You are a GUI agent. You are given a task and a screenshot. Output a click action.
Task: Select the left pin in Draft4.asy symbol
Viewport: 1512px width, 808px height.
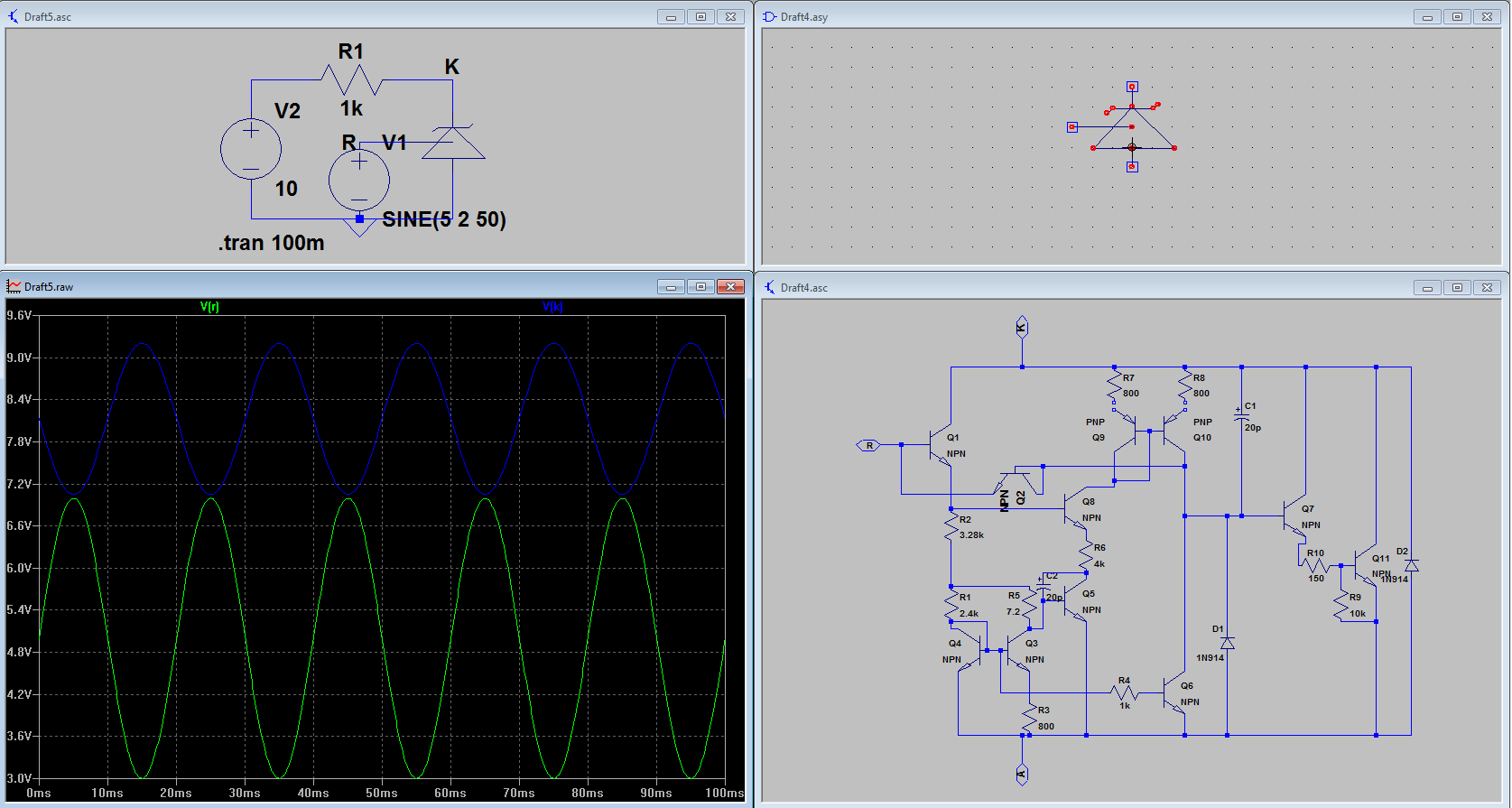[x=1072, y=127]
